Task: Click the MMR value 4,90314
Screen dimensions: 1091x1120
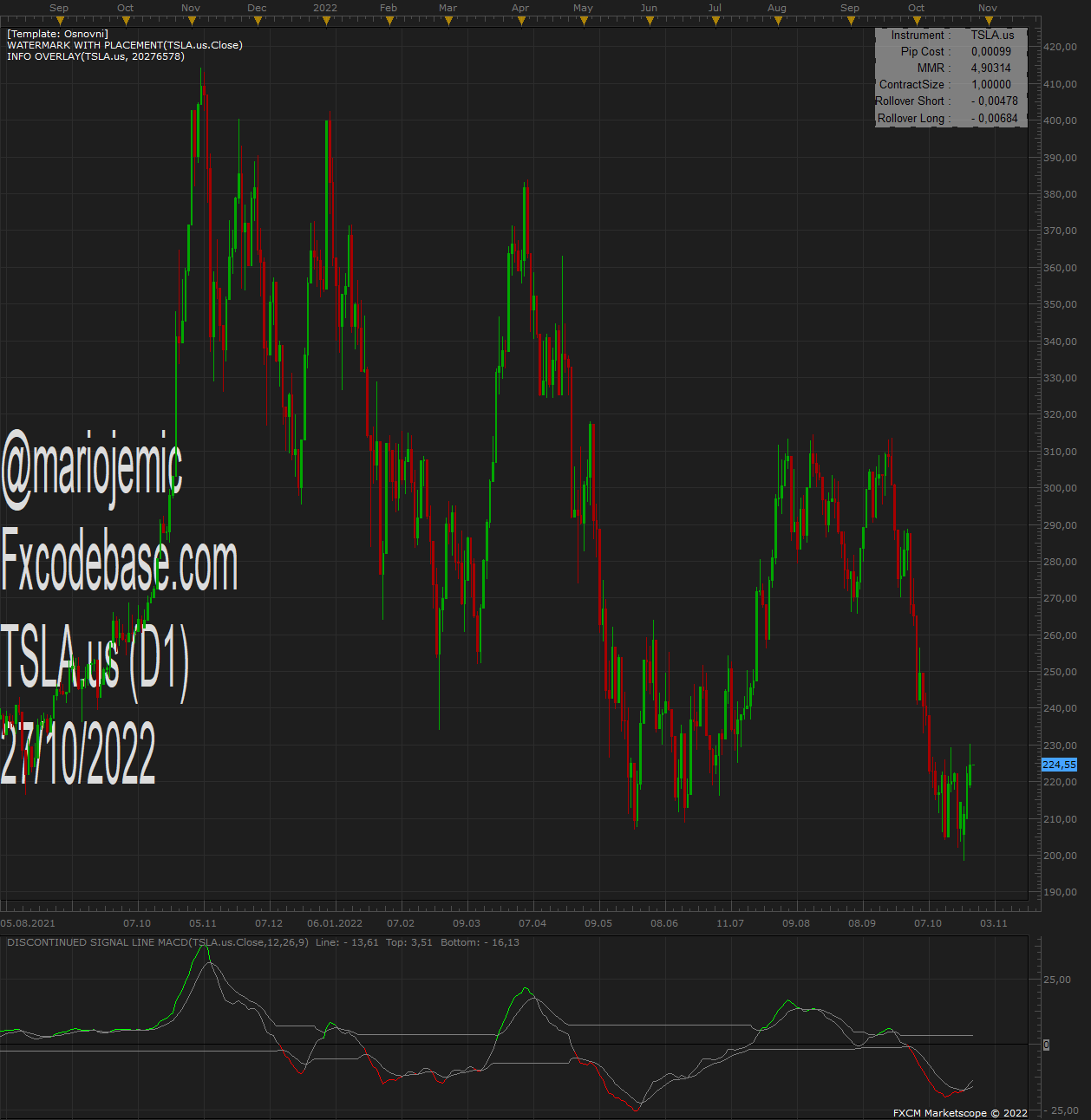Action: click(x=991, y=68)
